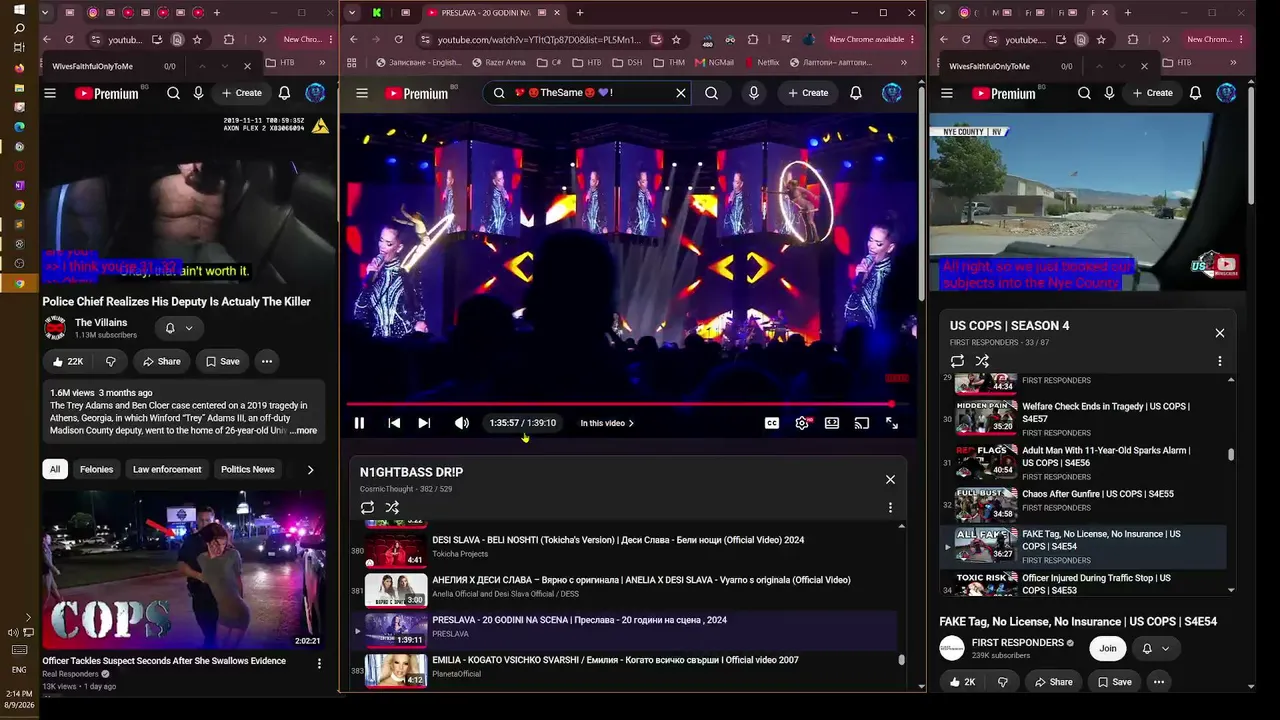Switch middle player to theater mode
This screenshot has height=720, width=1280.
pyautogui.click(x=832, y=423)
